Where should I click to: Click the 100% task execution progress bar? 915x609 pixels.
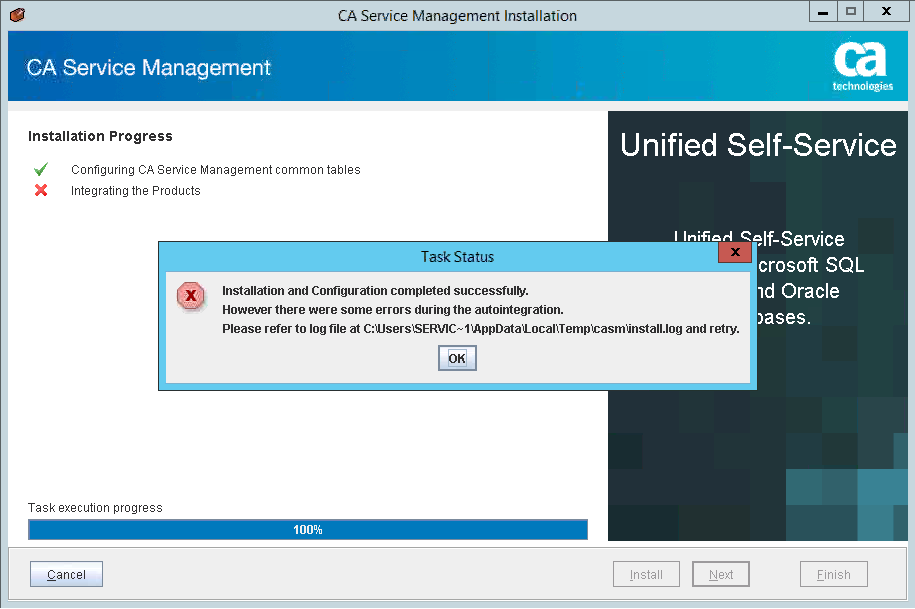308,530
